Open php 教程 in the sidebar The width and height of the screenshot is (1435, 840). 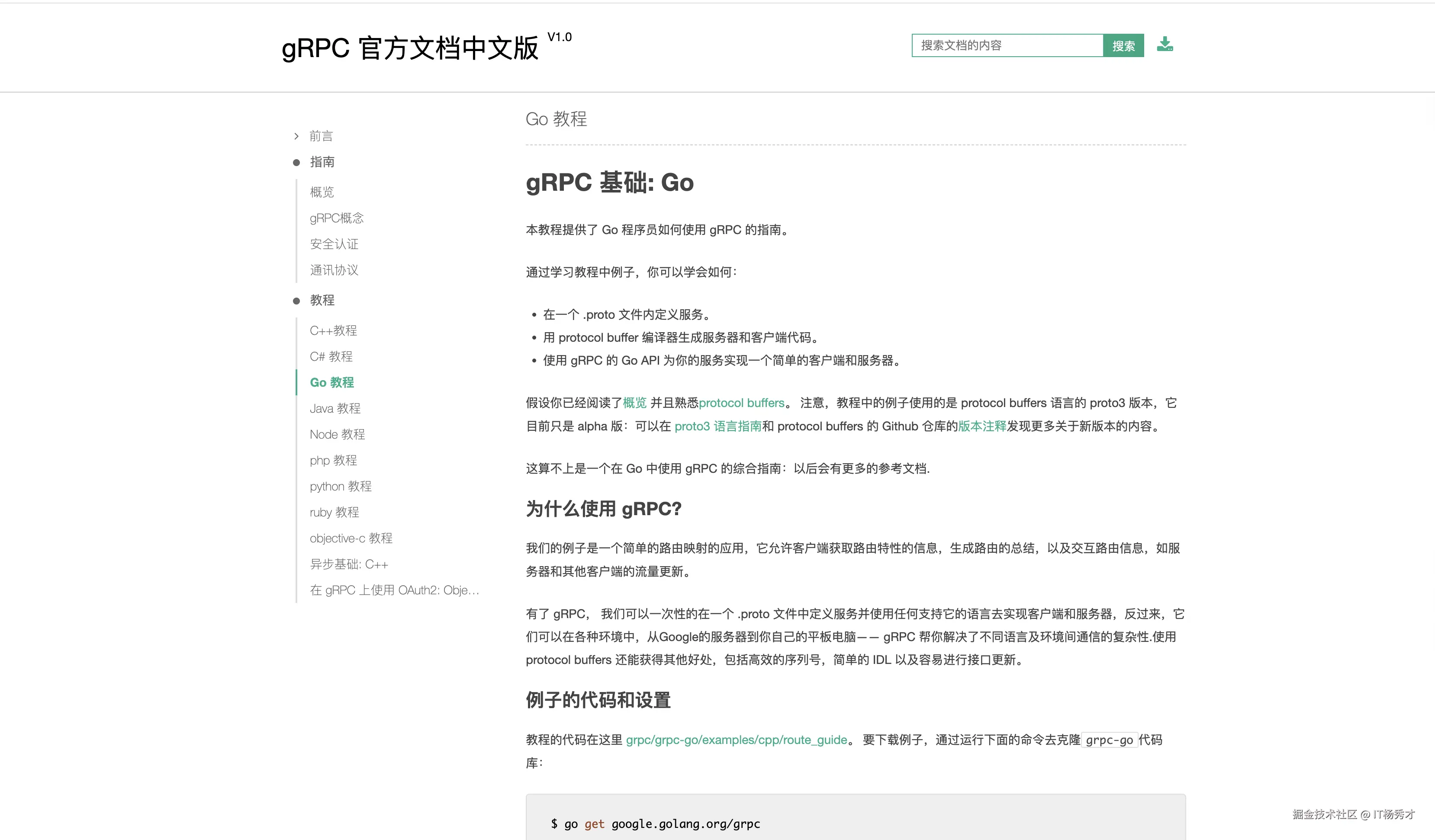(x=333, y=460)
